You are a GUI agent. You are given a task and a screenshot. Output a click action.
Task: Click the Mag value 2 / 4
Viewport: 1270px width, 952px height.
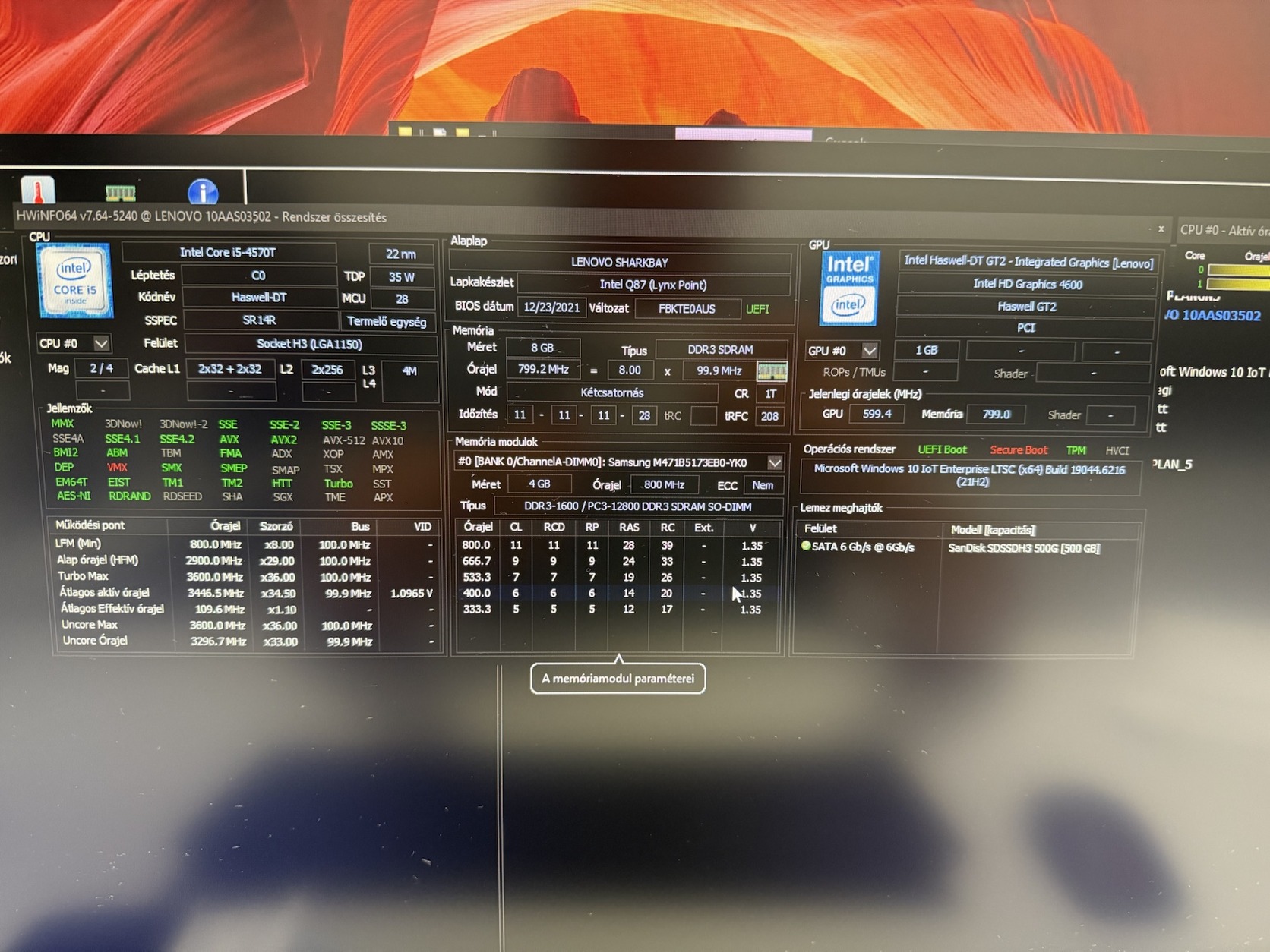101,368
